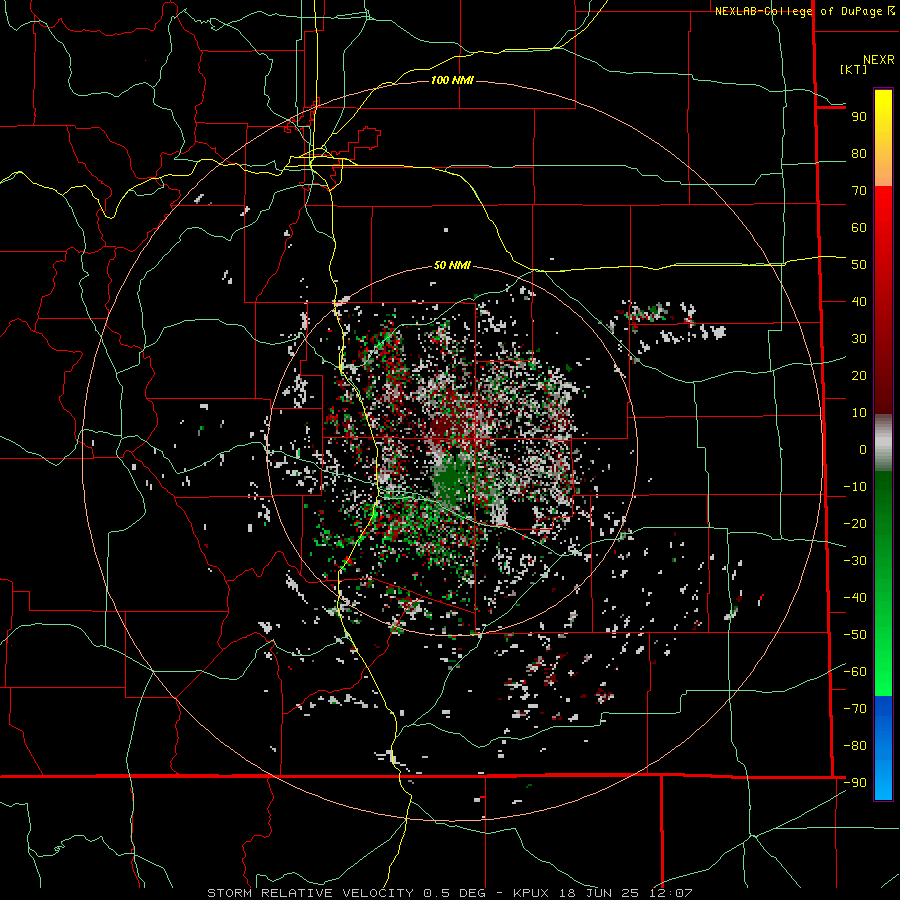Click the 20 value on velocity scale
The image size is (900, 900).
pos(859,376)
